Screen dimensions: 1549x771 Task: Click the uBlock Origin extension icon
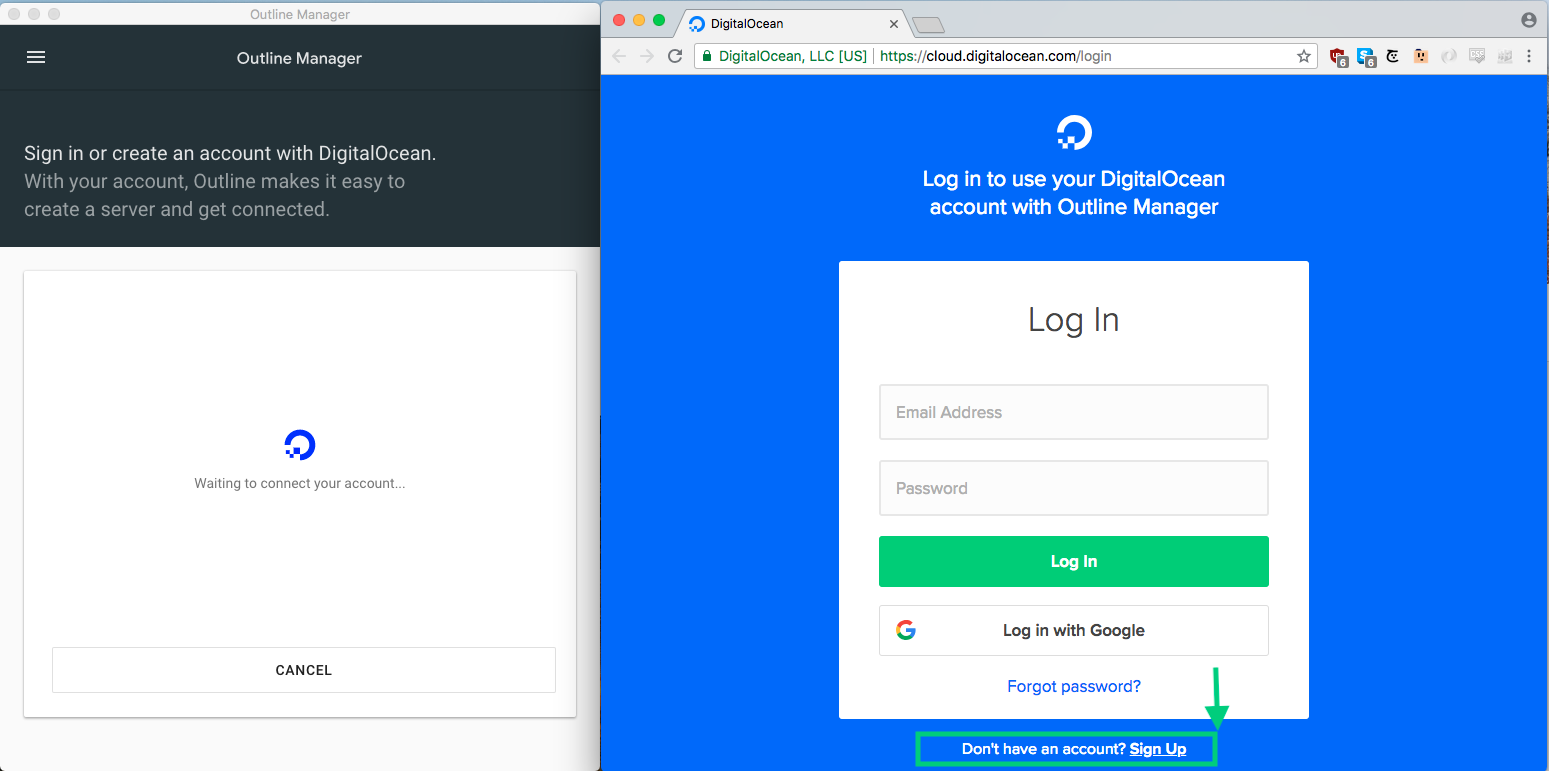pos(1339,57)
